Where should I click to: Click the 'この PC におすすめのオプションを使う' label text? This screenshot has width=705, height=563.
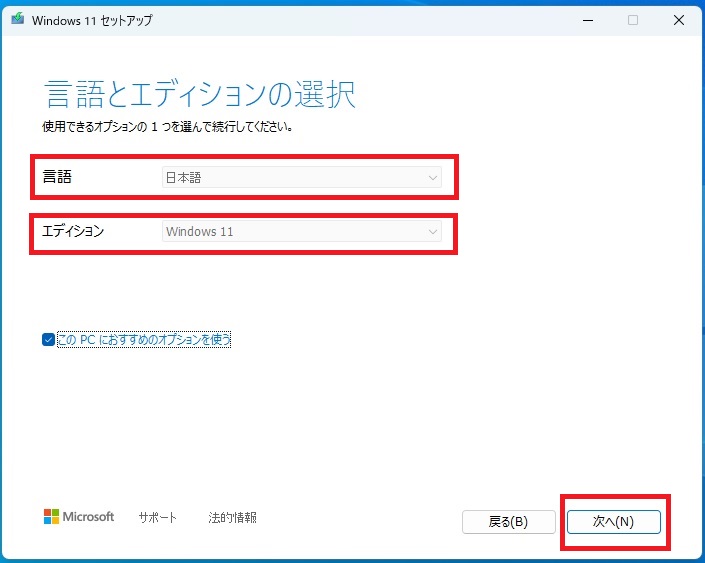(x=144, y=340)
